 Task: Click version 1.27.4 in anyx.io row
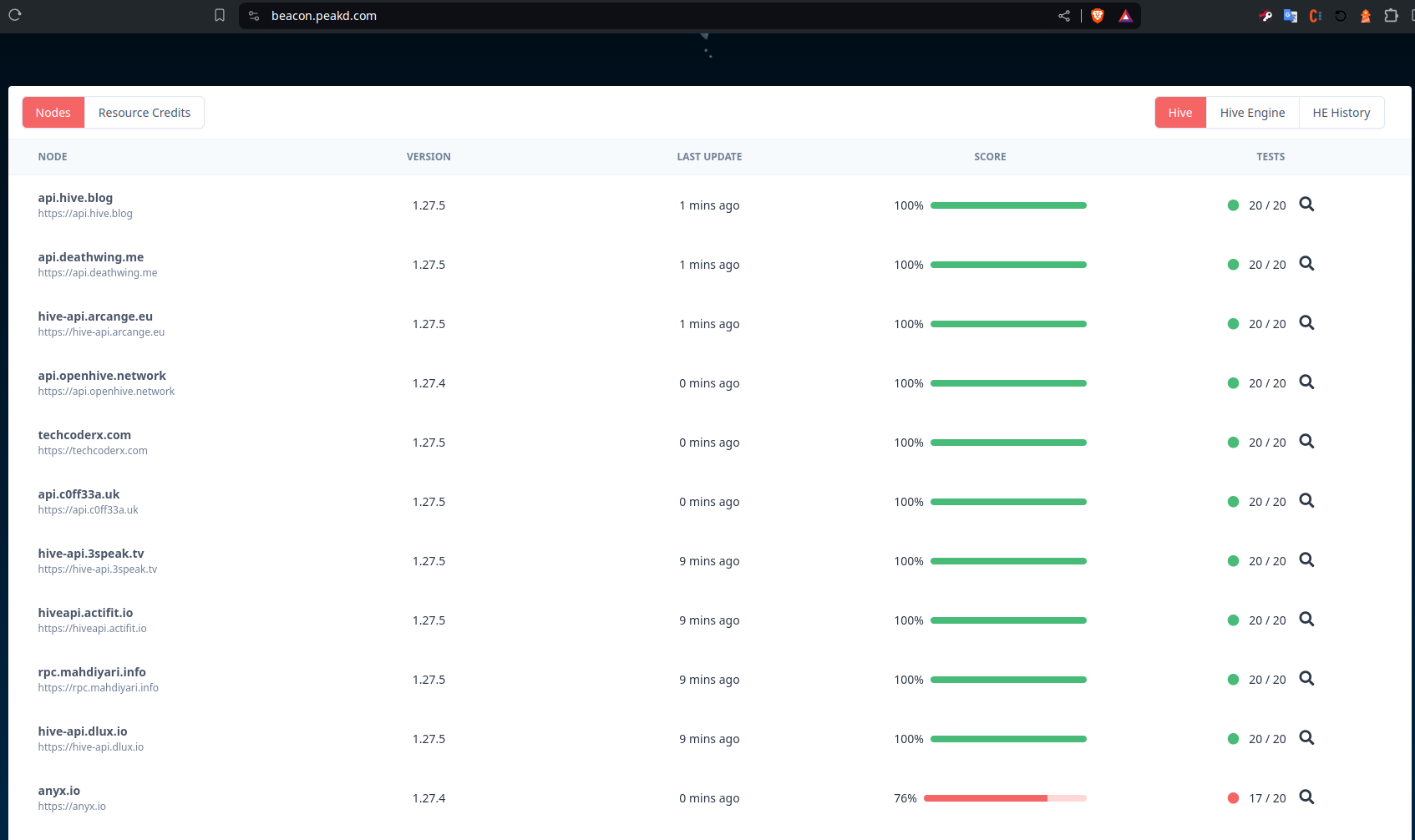(429, 798)
